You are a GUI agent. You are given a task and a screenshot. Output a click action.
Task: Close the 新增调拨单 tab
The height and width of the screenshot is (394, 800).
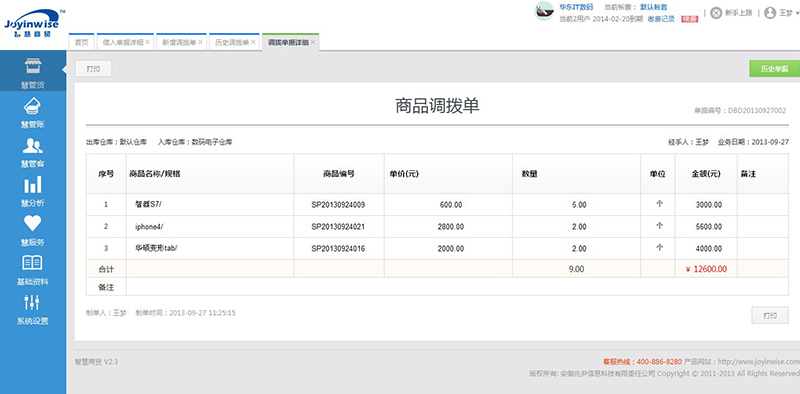tap(201, 42)
